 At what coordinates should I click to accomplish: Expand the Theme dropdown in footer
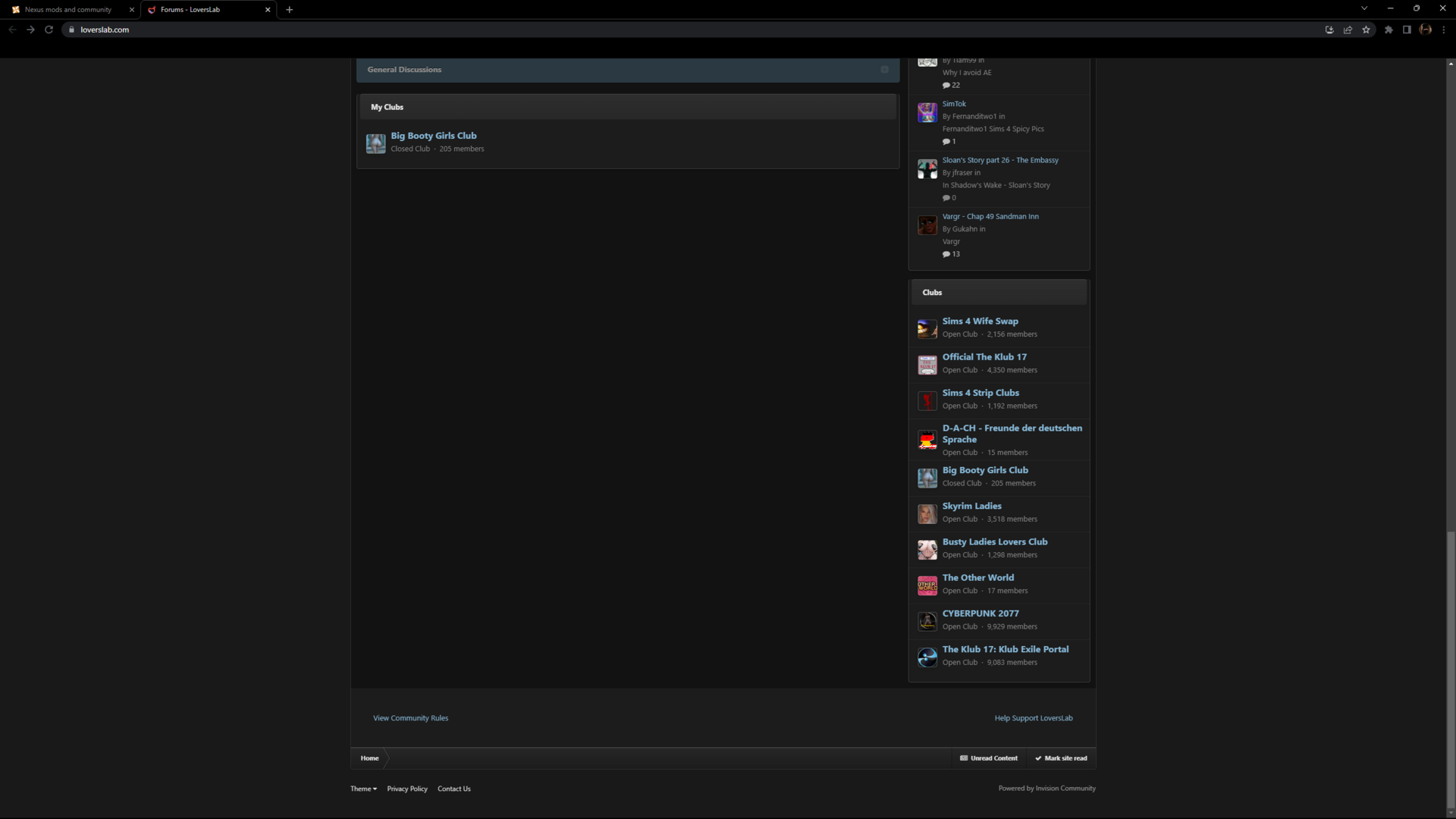point(363,789)
